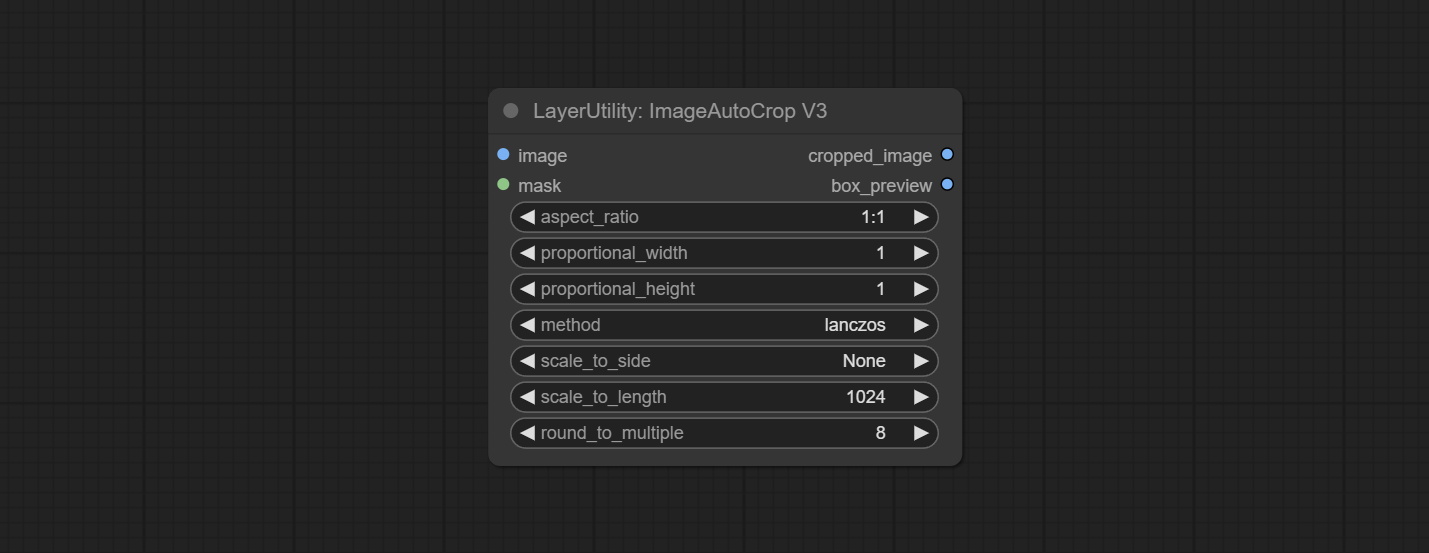Decrease proportional_width with left arrow
This screenshot has width=1429, height=553.
[x=527, y=253]
